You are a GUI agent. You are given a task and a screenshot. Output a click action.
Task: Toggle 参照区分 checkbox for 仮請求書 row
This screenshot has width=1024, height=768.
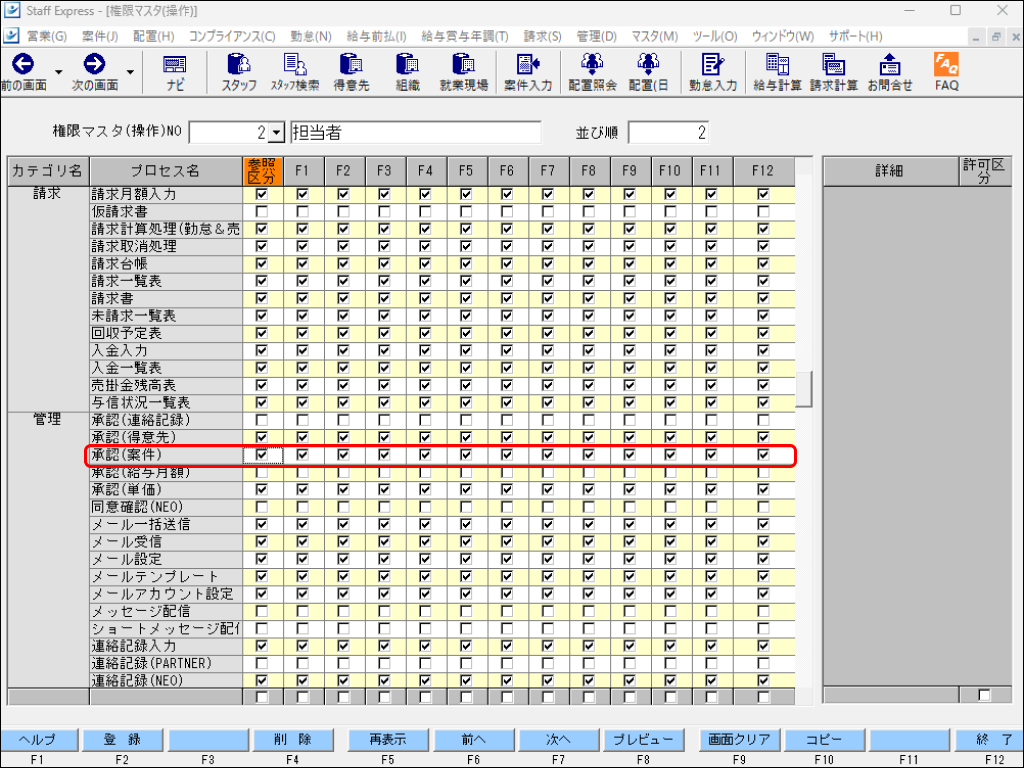click(262, 212)
